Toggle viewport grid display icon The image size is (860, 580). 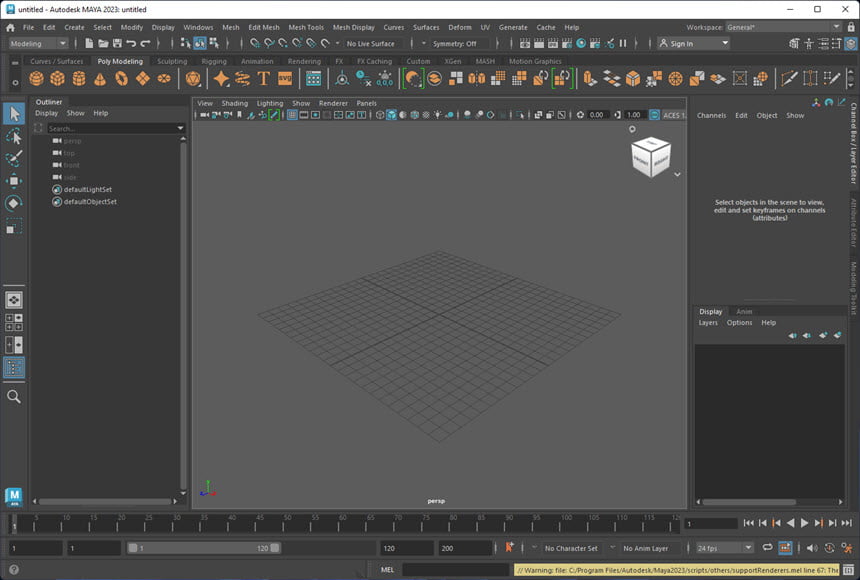(292, 115)
